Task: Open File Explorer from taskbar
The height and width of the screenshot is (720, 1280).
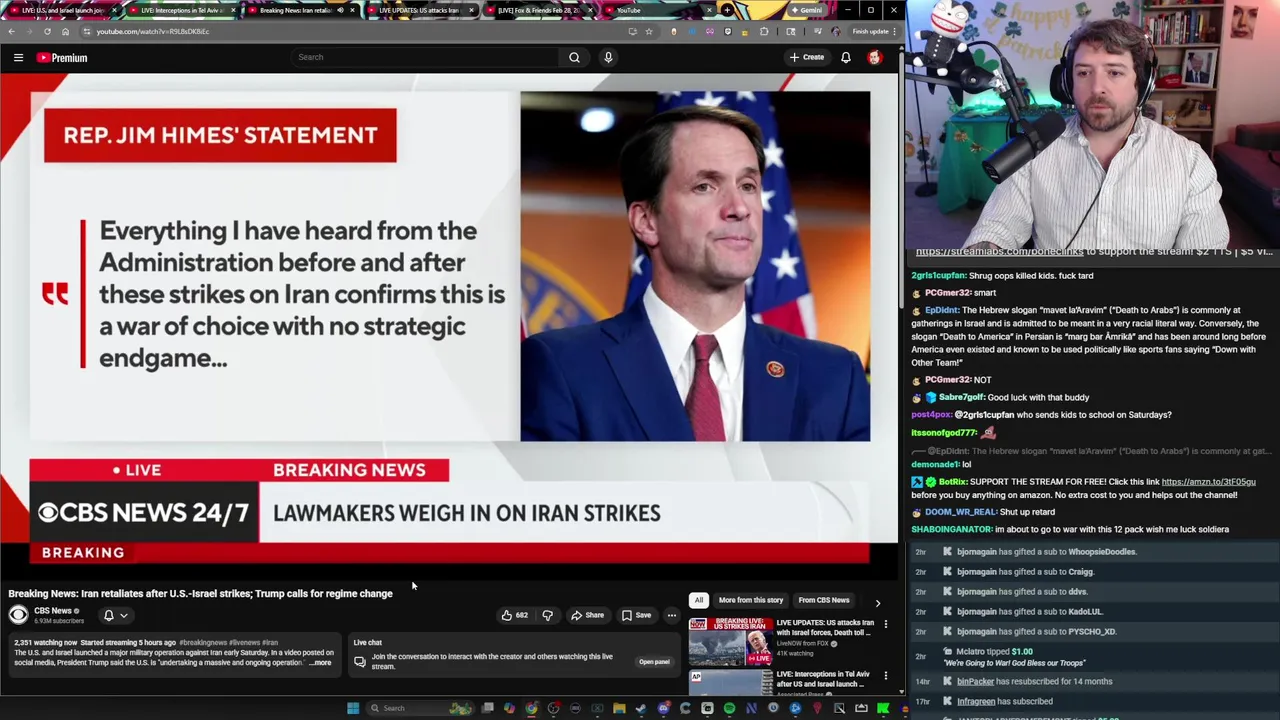Action: pyautogui.click(x=619, y=708)
